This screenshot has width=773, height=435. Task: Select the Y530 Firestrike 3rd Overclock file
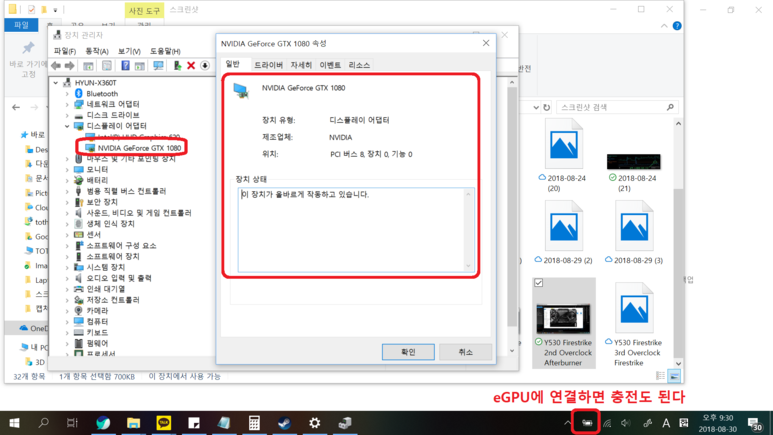pos(634,325)
